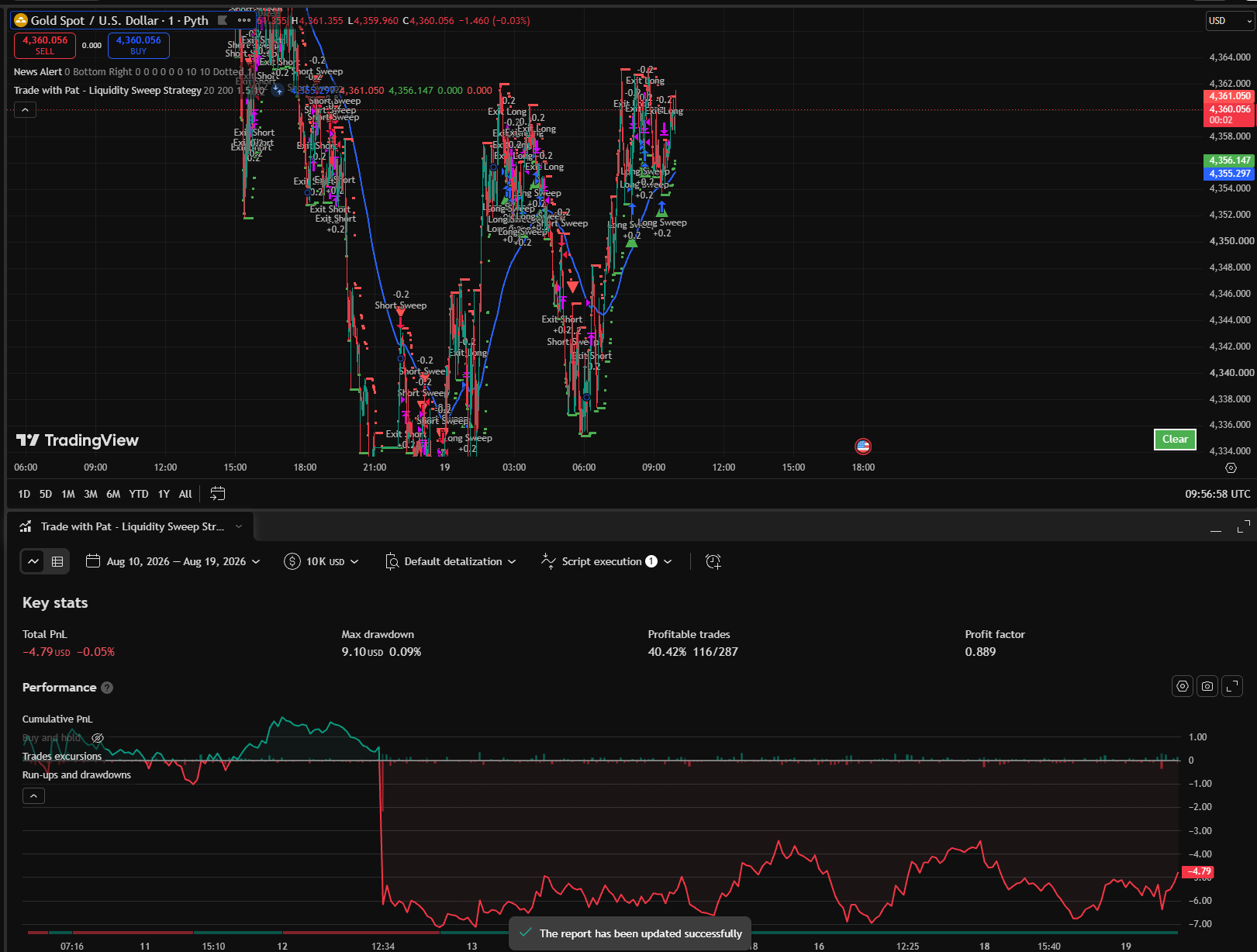Show Buy and hold via crossed eye icon
Image resolution: width=1257 pixels, height=952 pixels.
point(98,738)
